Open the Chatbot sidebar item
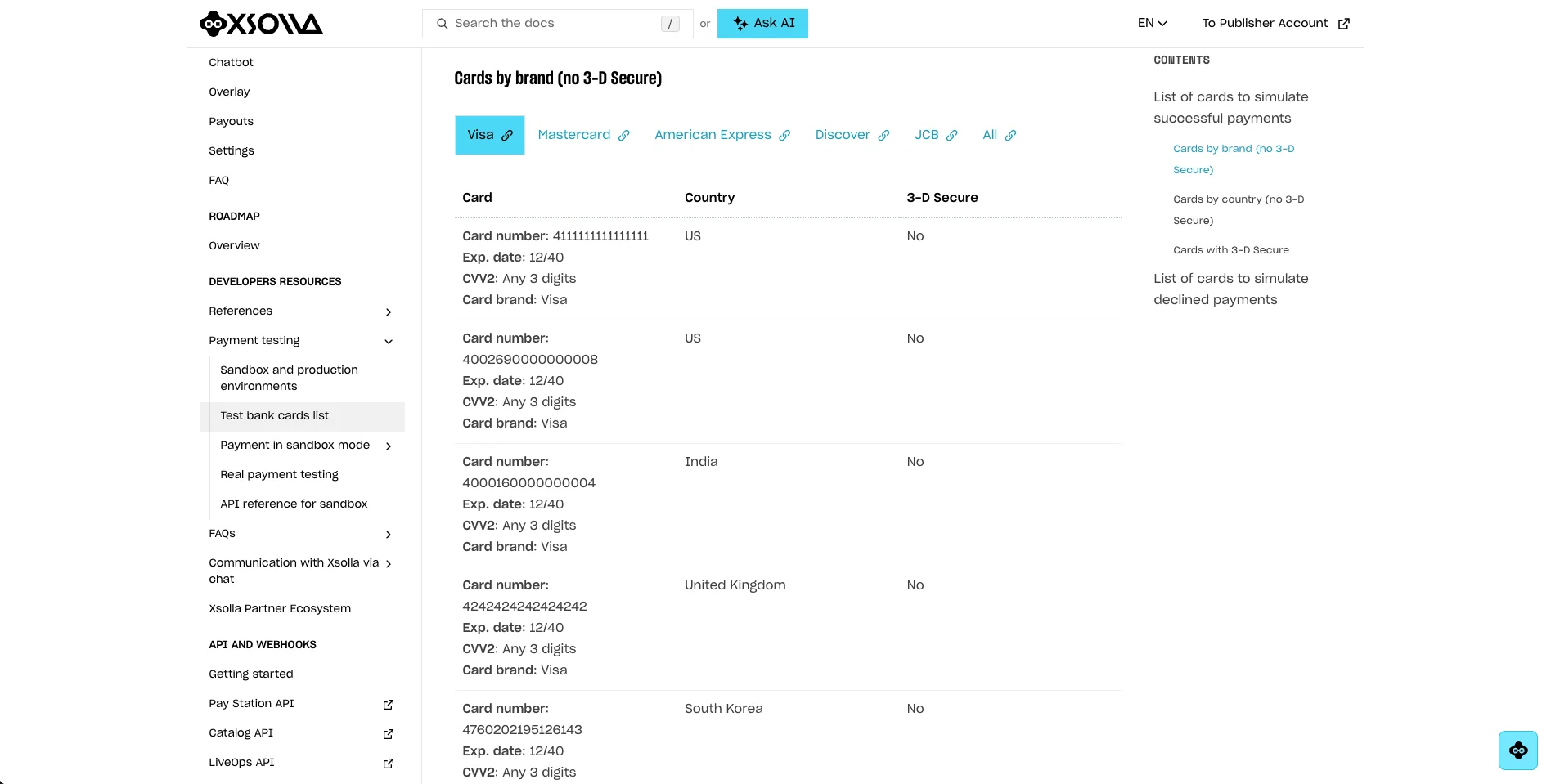Screen dimensions: 1551x784 231,62
